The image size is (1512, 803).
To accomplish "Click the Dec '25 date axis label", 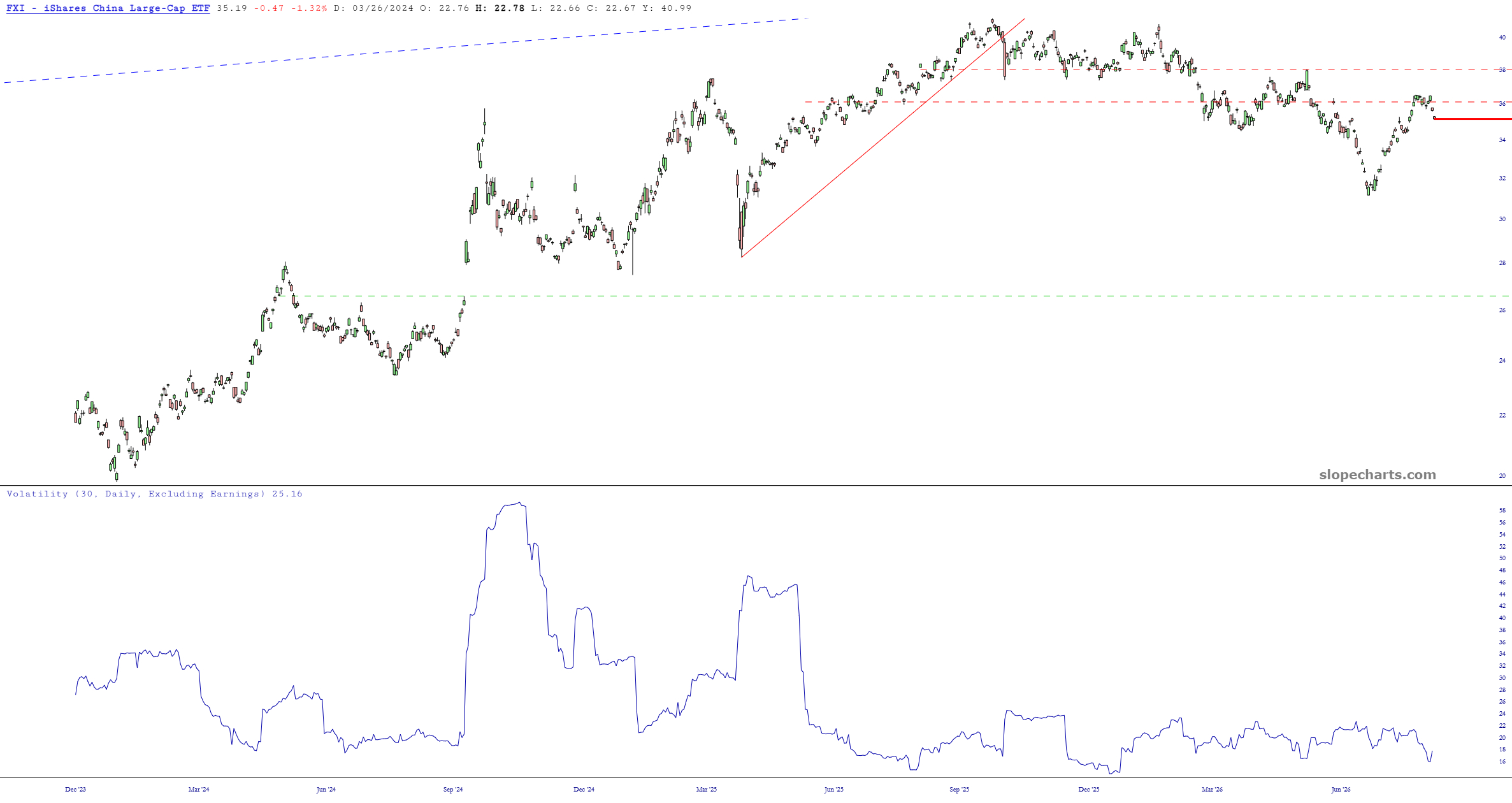I will 1089,790.
